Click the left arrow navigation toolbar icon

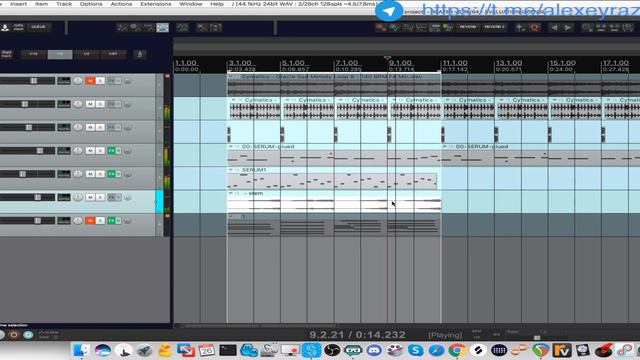click(554, 27)
